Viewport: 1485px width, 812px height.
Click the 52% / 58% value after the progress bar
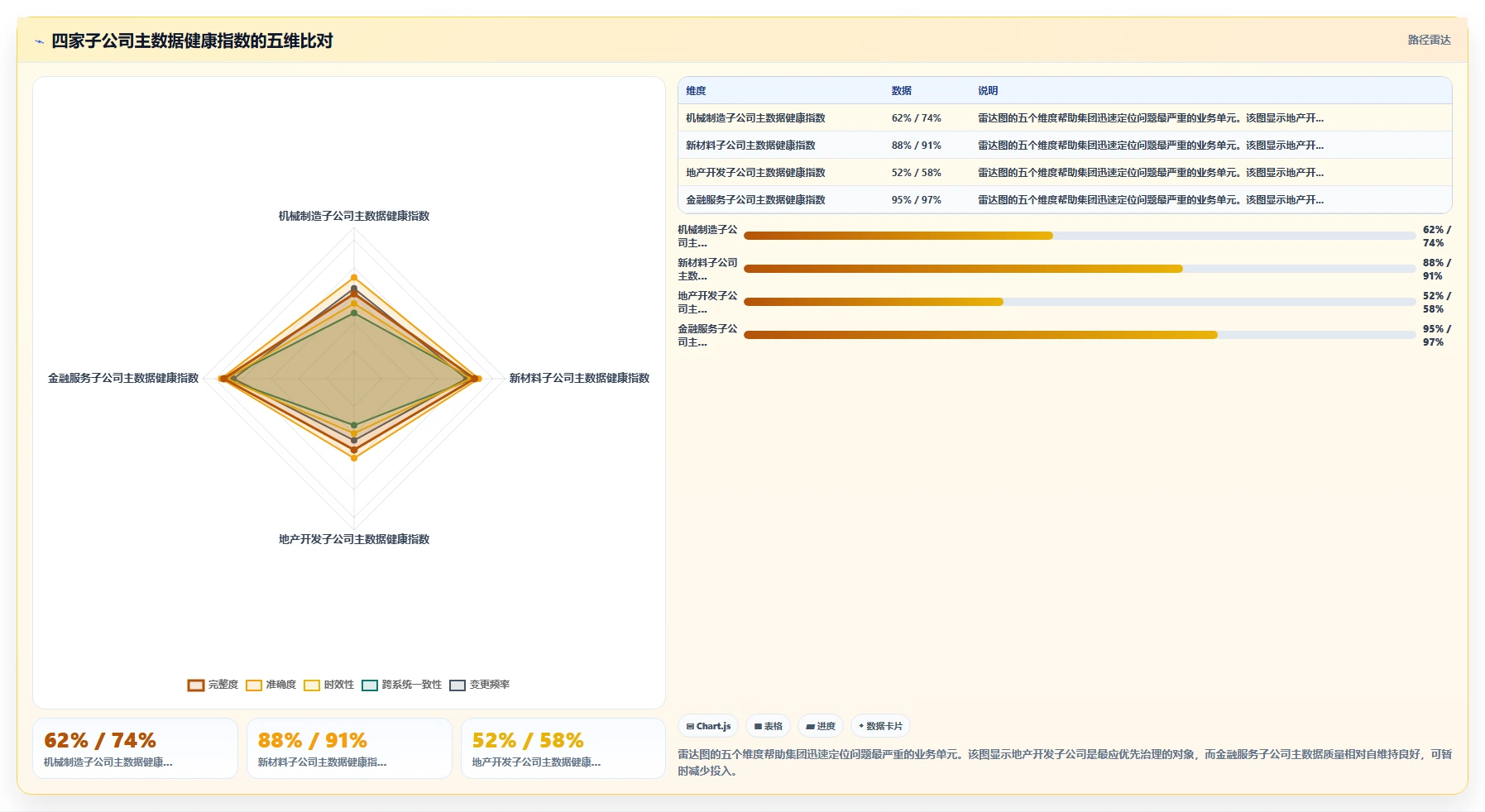pyautogui.click(x=1437, y=303)
